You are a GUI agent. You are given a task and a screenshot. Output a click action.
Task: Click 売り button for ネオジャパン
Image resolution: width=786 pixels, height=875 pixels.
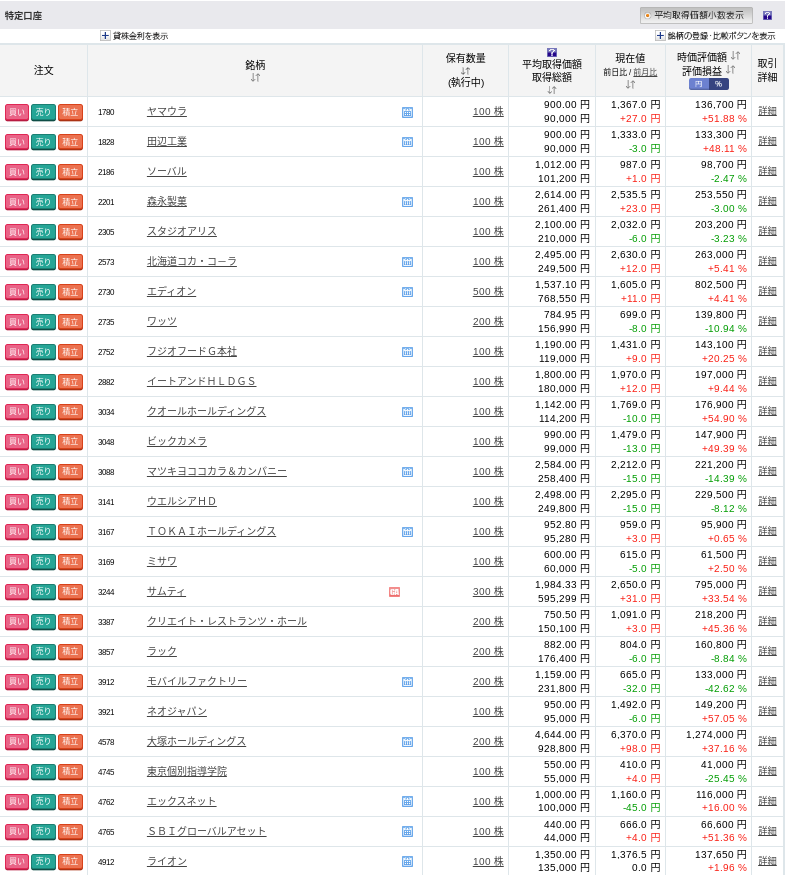click(44, 711)
